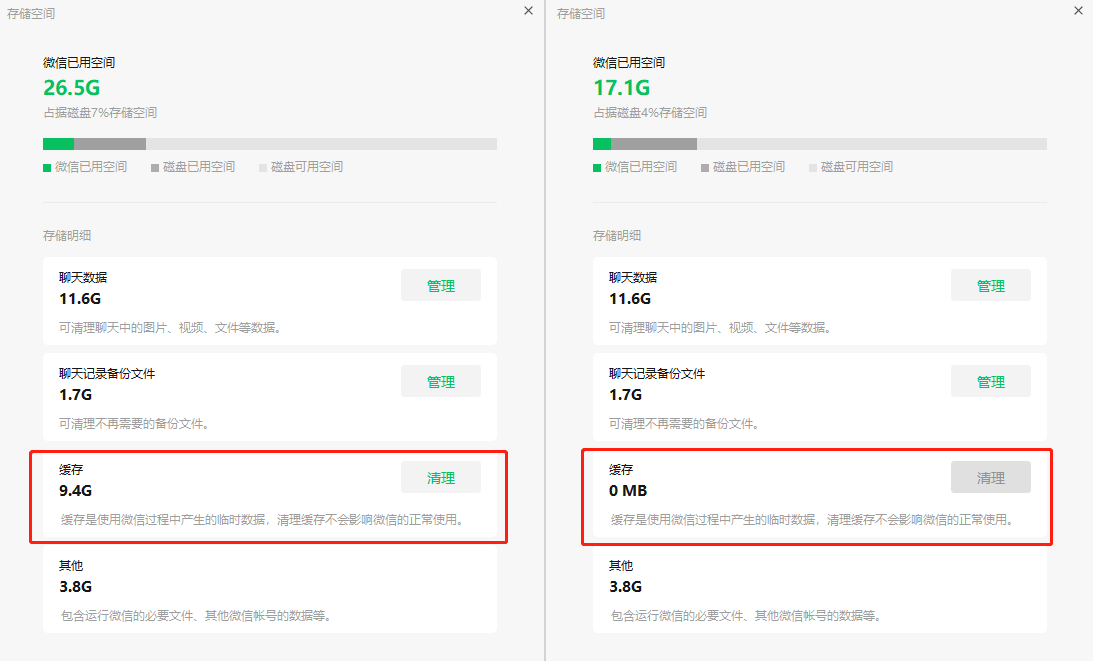Open backup file management in the right window
The width and height of the screenshot is (1093, 661).
pos(990,380)
